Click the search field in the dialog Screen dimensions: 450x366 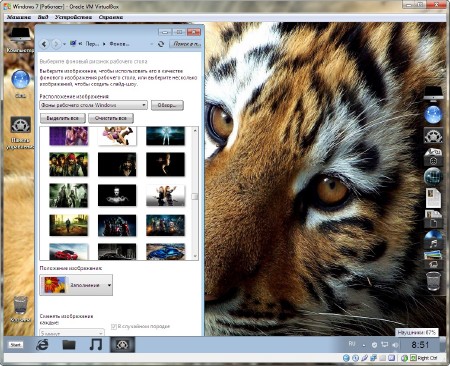(x=186, y=44)
